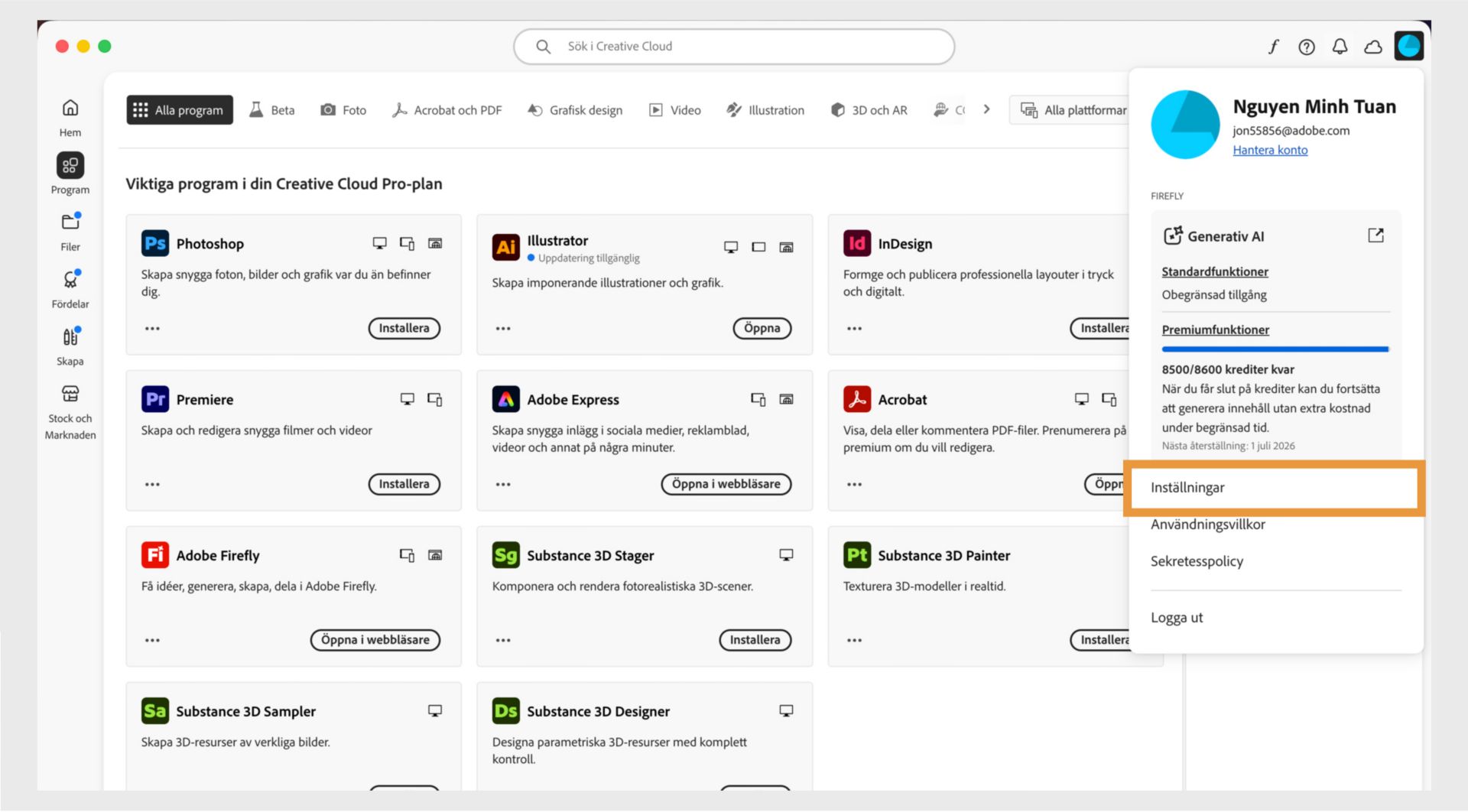Open Stock och Marknaden sidebar icon
Viewport: 1468px width, 812px height.
tap(70, 394)
